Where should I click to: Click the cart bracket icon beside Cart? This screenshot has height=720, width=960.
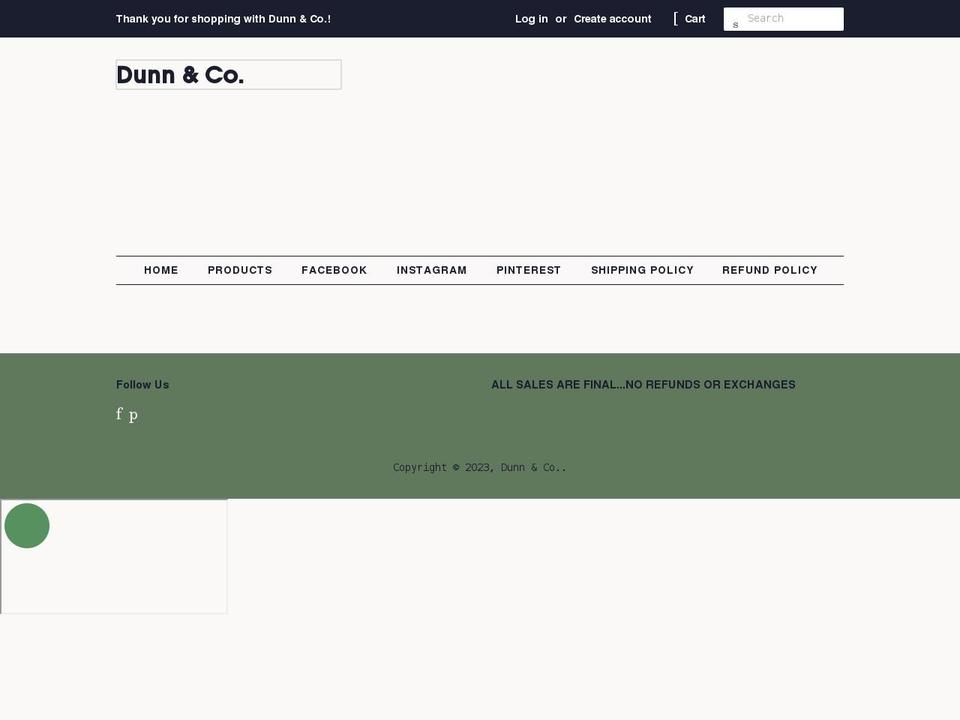(x=676, y=19)
